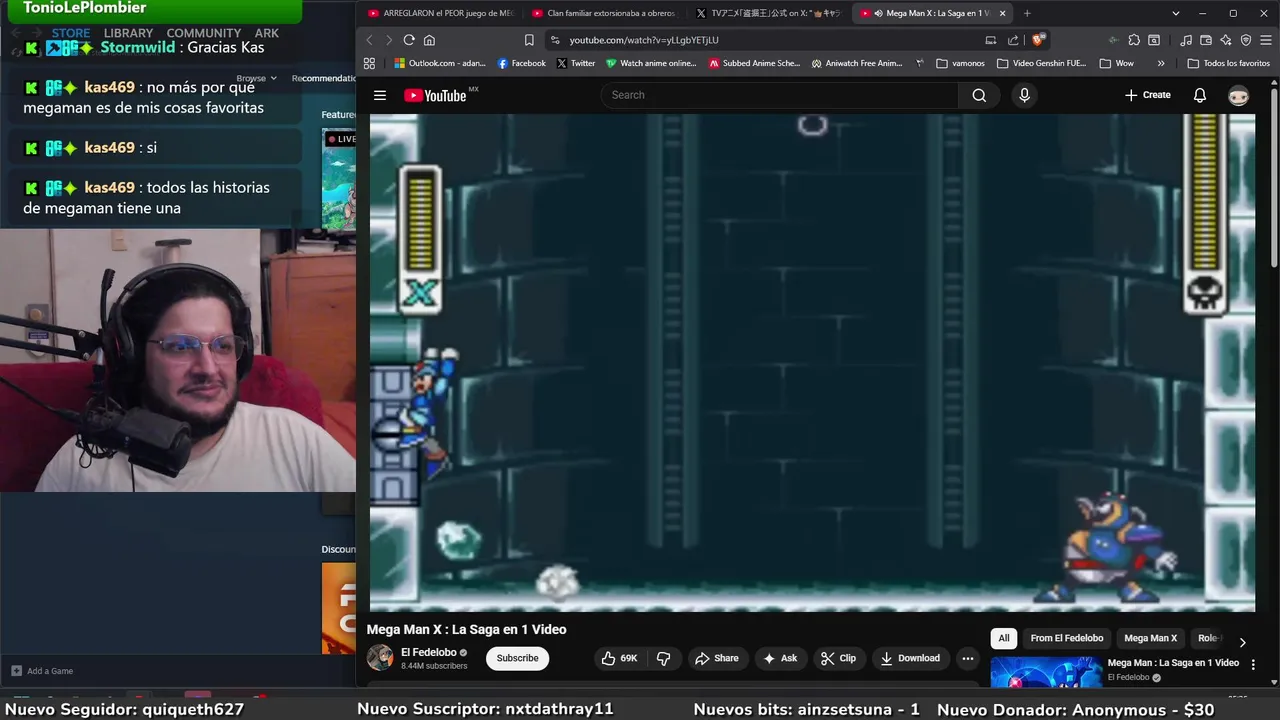Open the Twitter bookmark
Screen dimensions: 1280x720
(576, 63)
